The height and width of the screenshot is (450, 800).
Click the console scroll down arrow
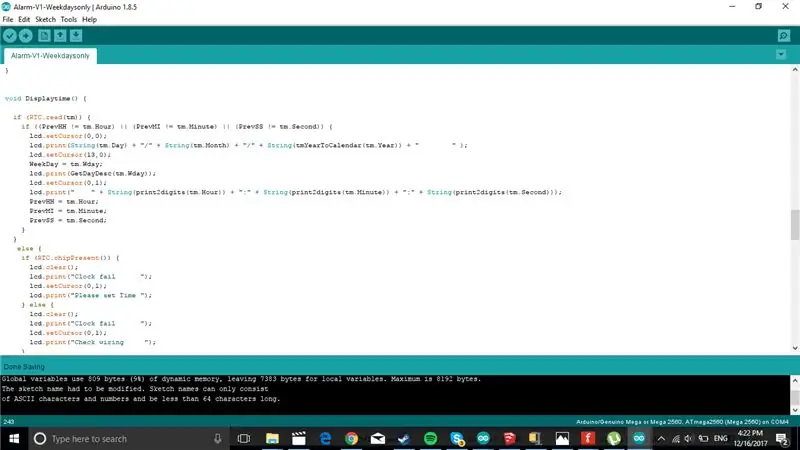[x=795, y=410]
